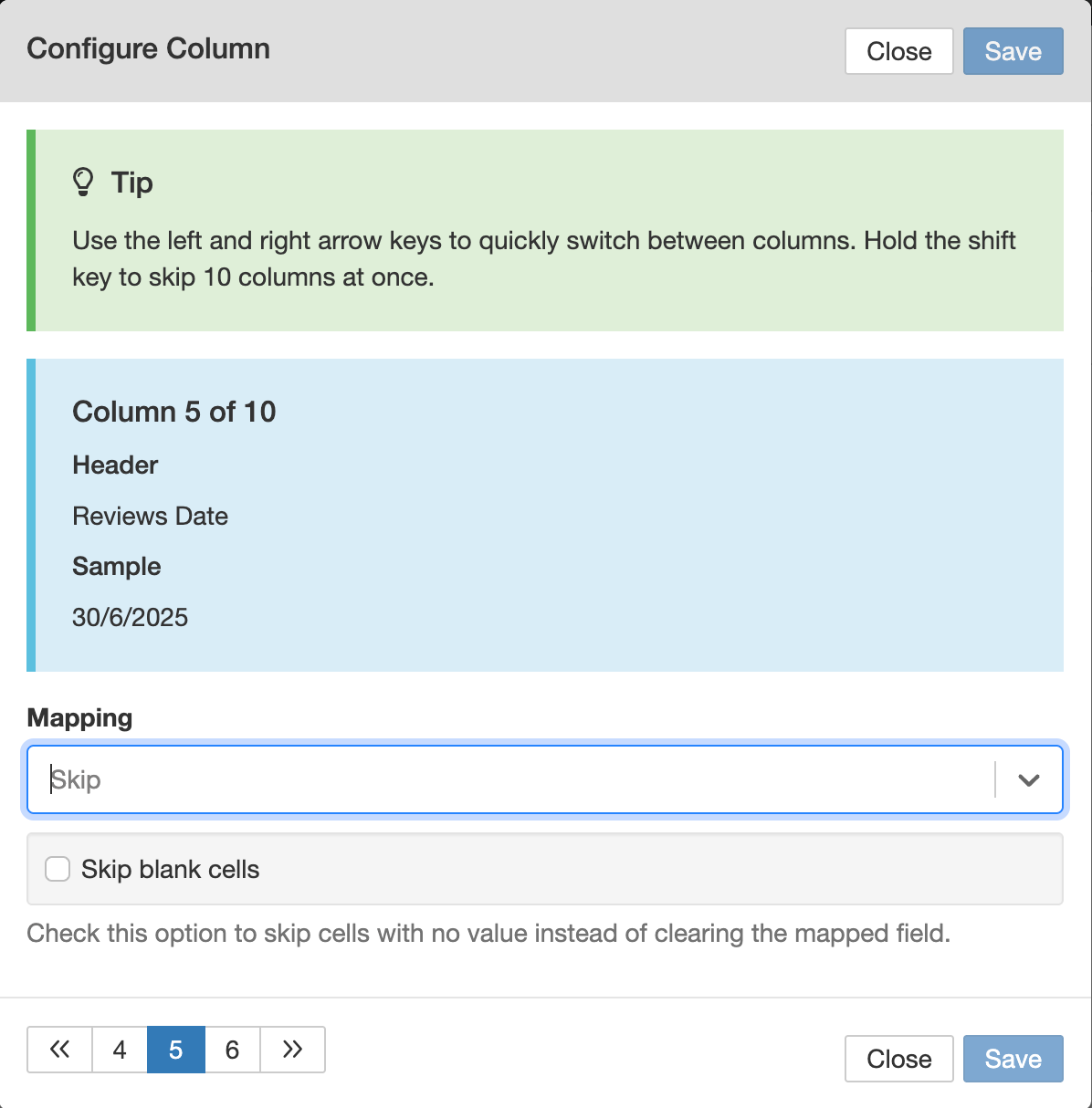The image size is (1092, 1108).
Task: Click the Configure Column dialog title
Action: 149,48
